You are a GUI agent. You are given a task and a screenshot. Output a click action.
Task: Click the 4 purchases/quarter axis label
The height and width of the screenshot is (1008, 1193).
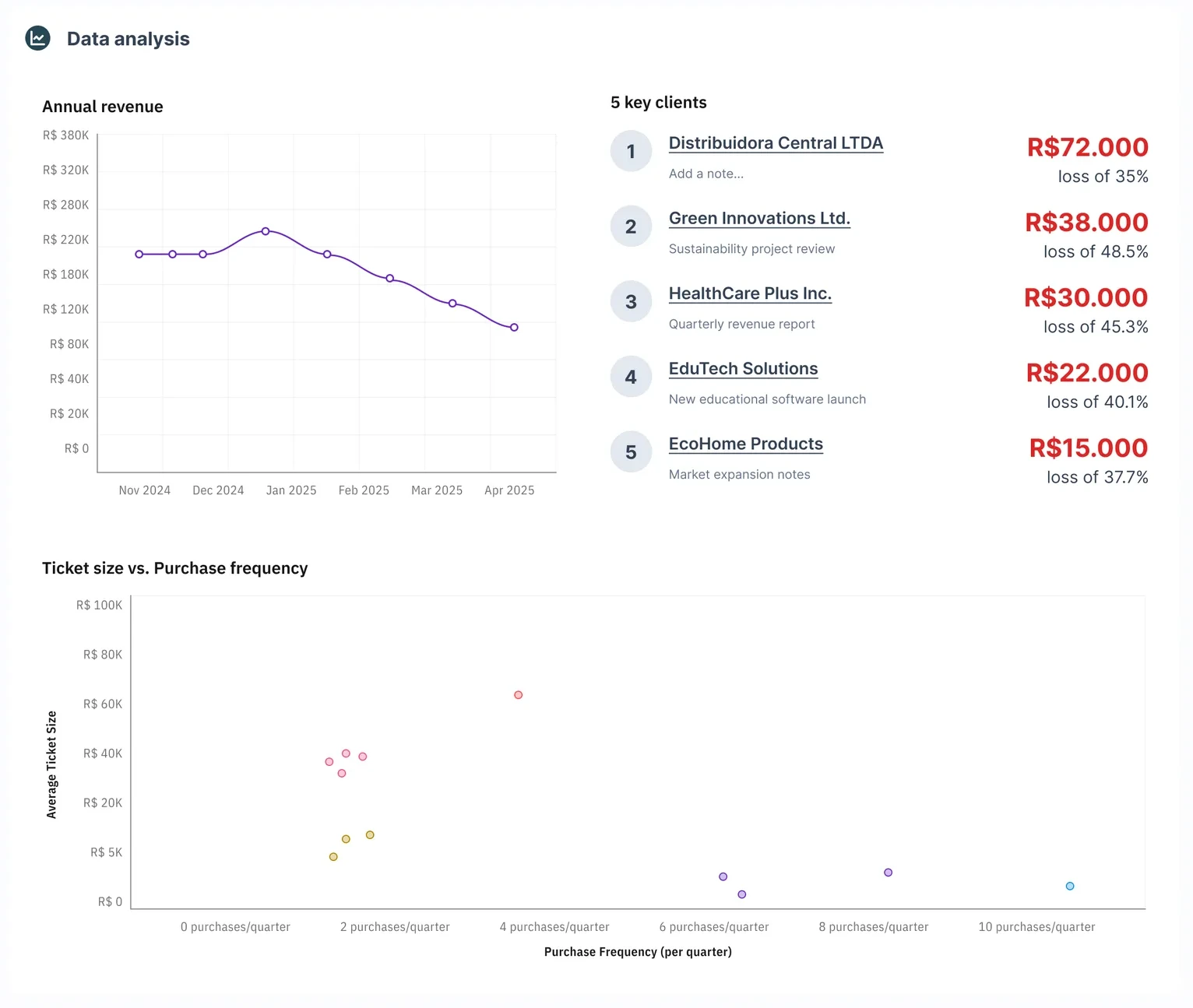point(554,927)
